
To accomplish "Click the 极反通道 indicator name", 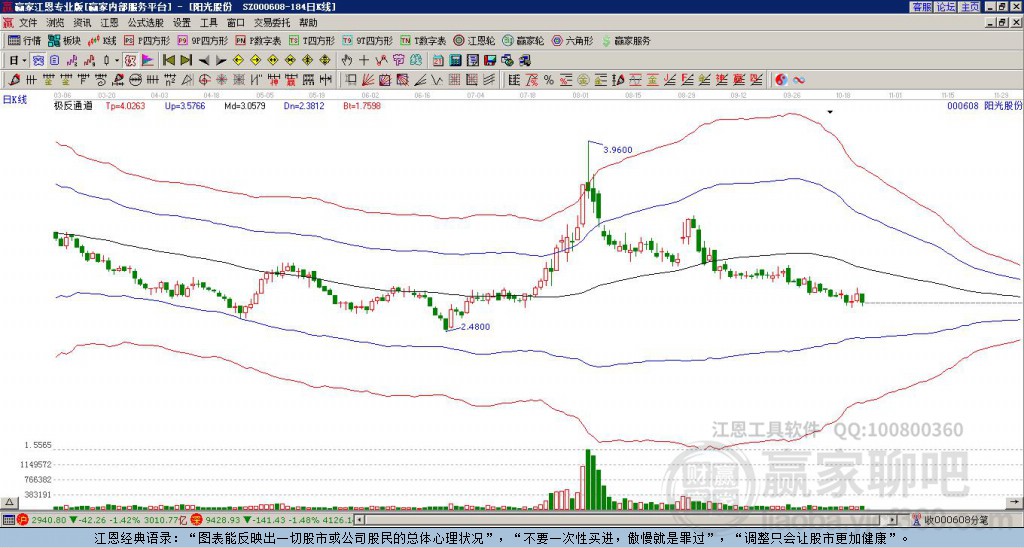I will 73,105.
